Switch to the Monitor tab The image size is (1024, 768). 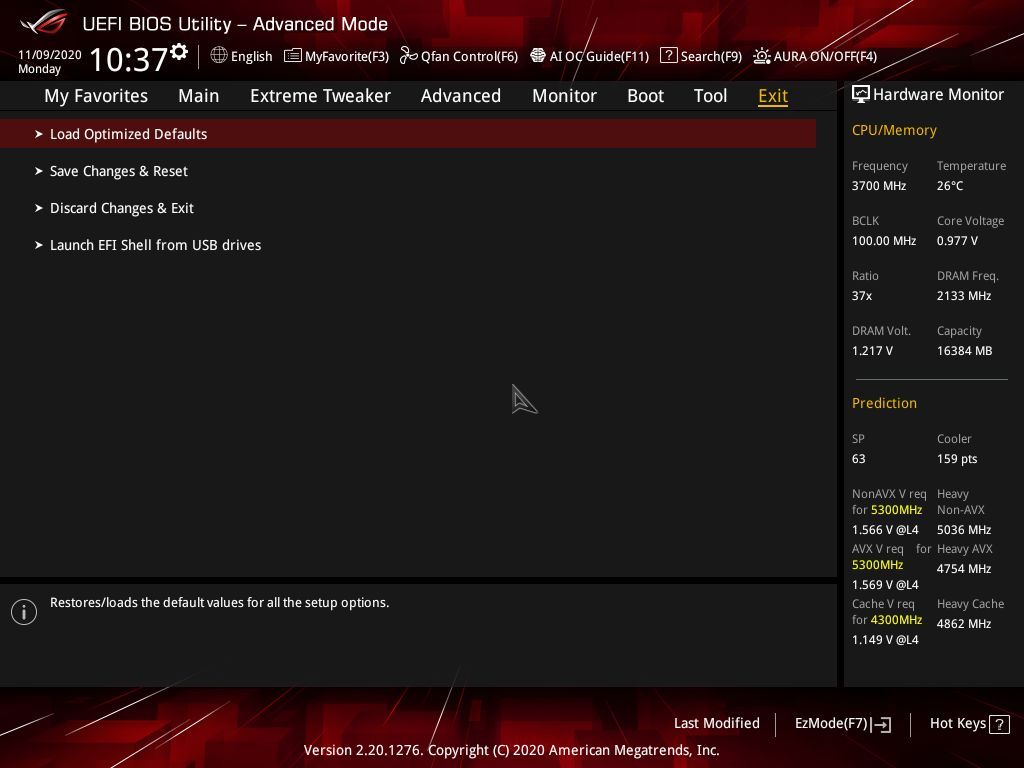tap(564, 96)
